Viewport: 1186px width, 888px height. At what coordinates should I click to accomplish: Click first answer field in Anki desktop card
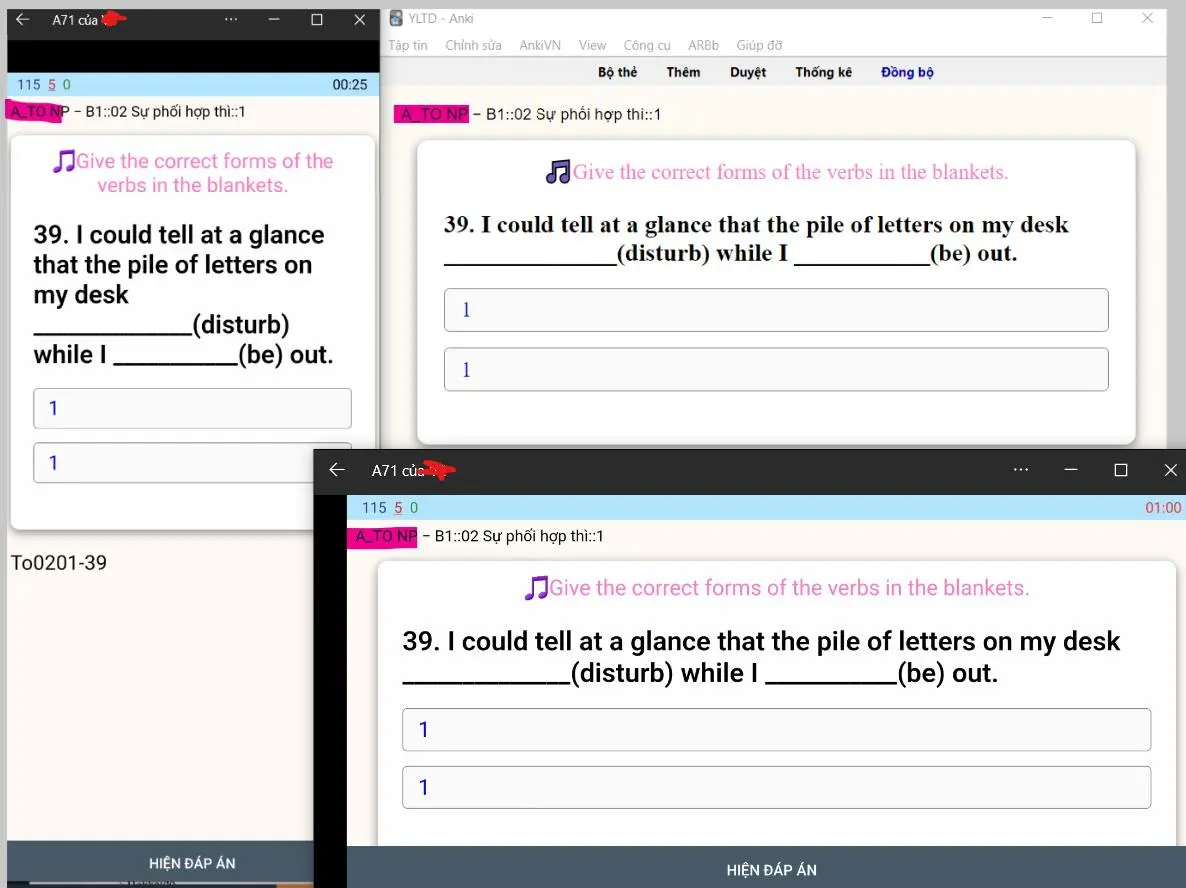pyautogui.click(x=776, y=310)
